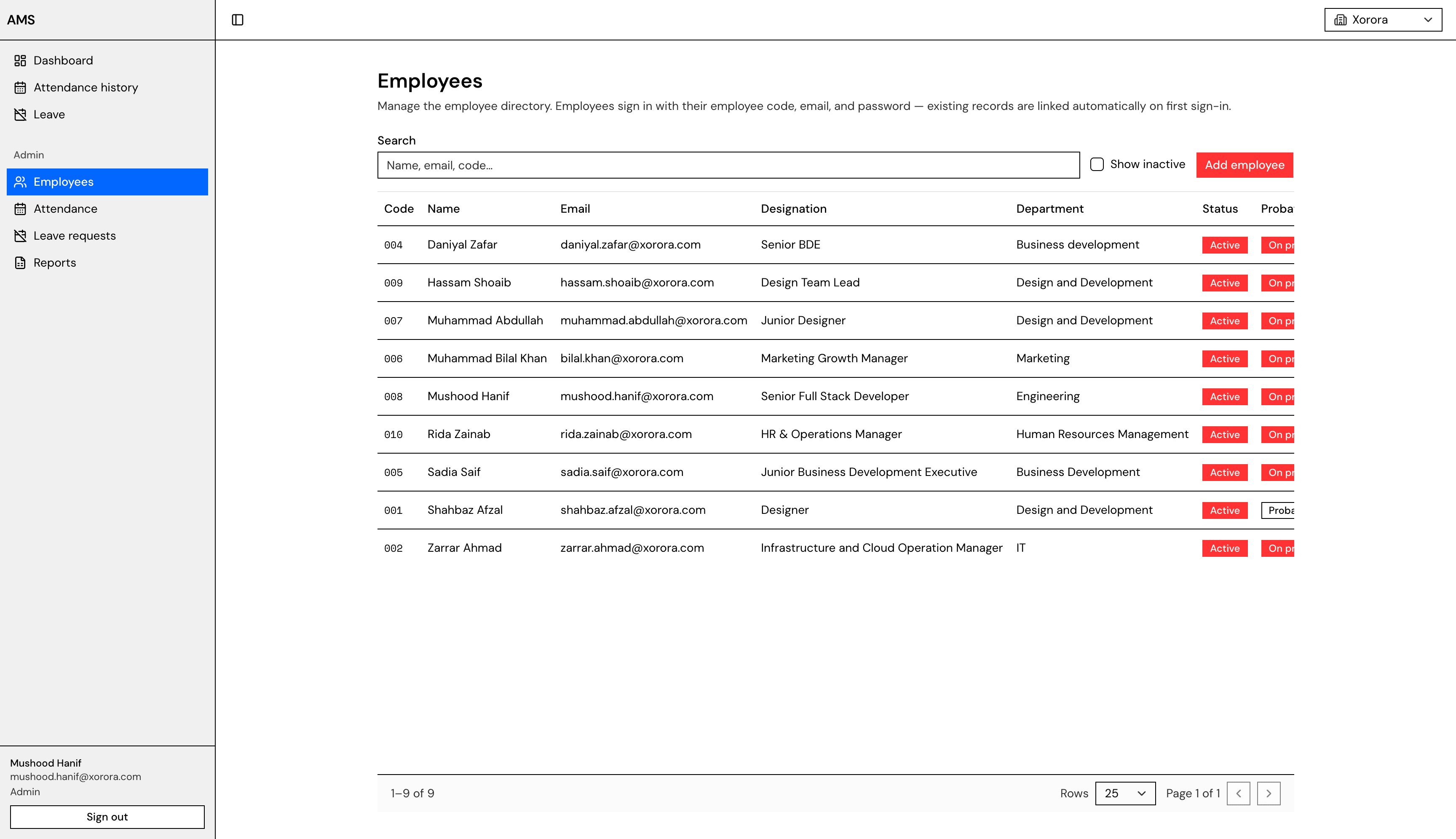1456x839 pixels.
Task: Click Human Resources Management department cell
Action: click(1102, 435)
